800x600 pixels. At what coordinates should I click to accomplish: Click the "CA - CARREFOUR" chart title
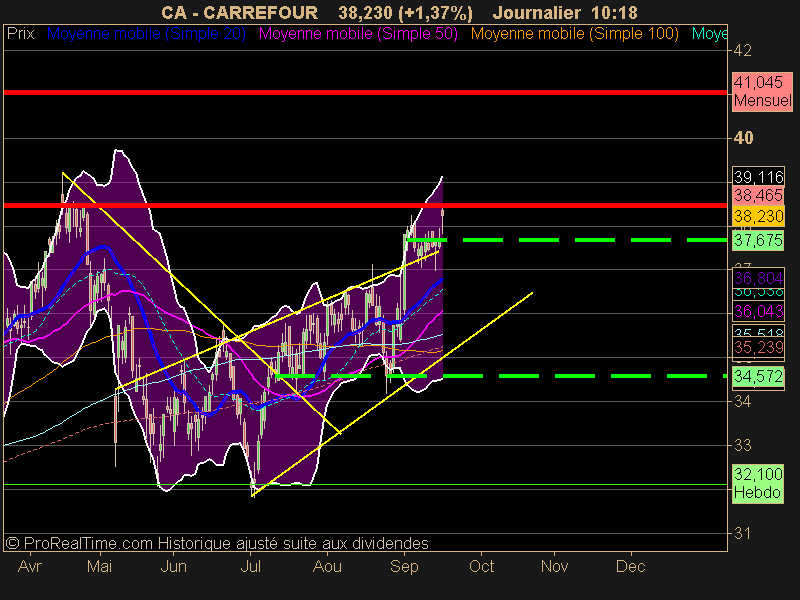(x=239, y=12)
